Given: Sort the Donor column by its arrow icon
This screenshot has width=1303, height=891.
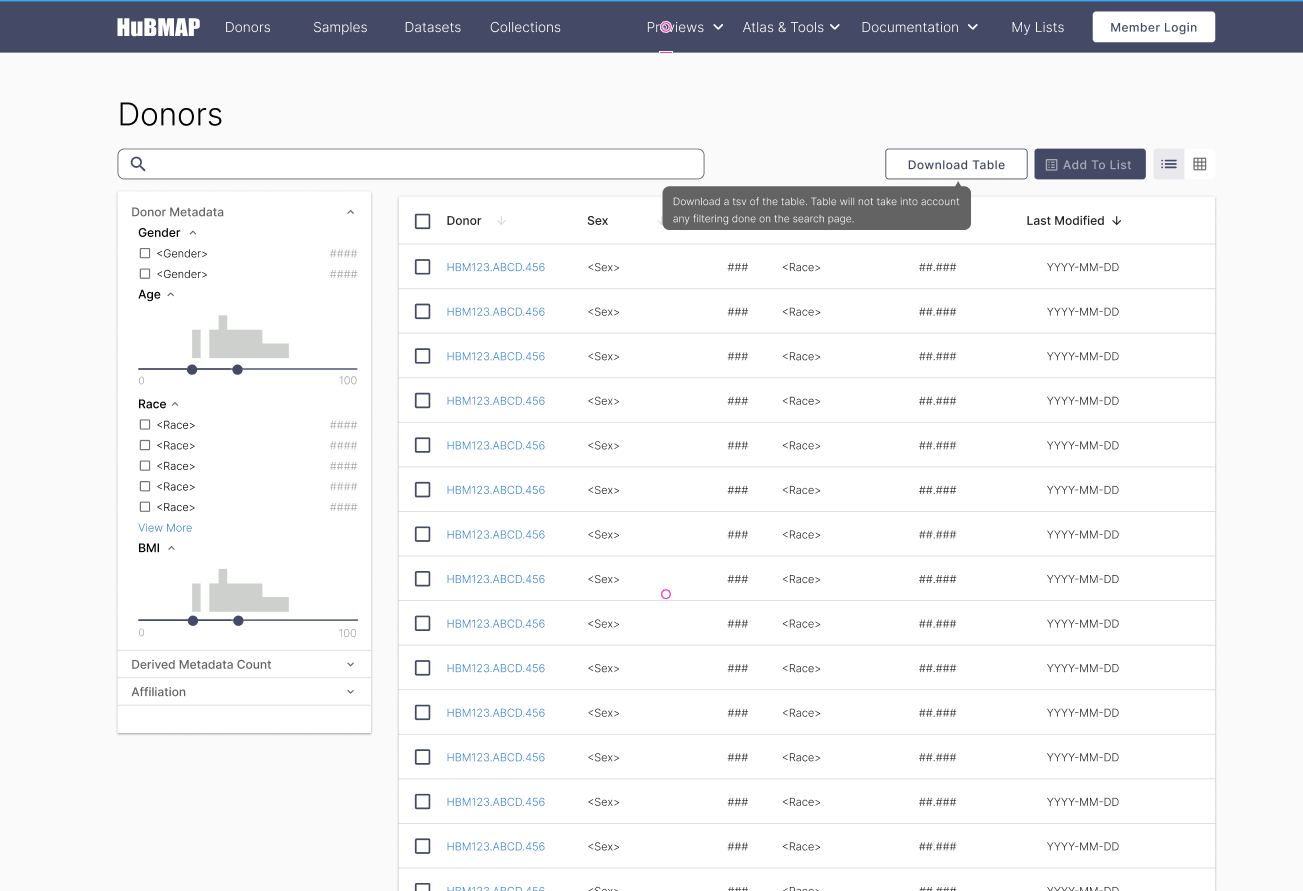Looking at the screenshot, I should 500,220.
